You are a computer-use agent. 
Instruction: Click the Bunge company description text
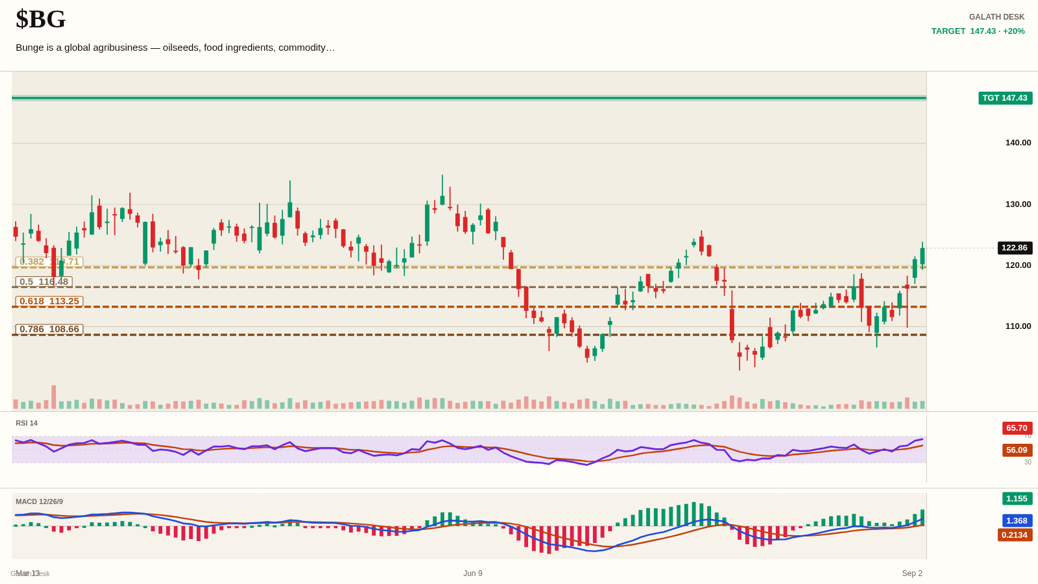tap(175, 48)
